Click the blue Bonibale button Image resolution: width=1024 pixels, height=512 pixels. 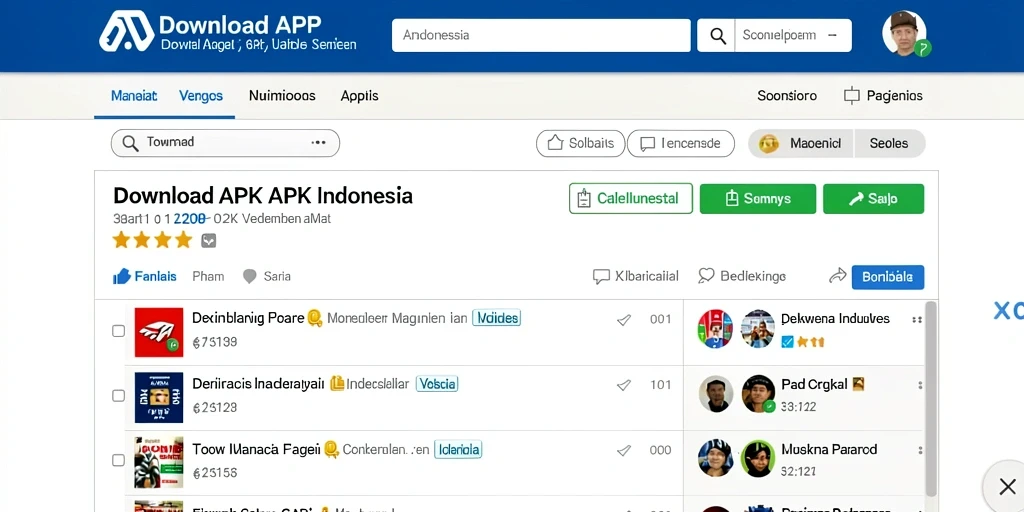click(x=888, y=277)
